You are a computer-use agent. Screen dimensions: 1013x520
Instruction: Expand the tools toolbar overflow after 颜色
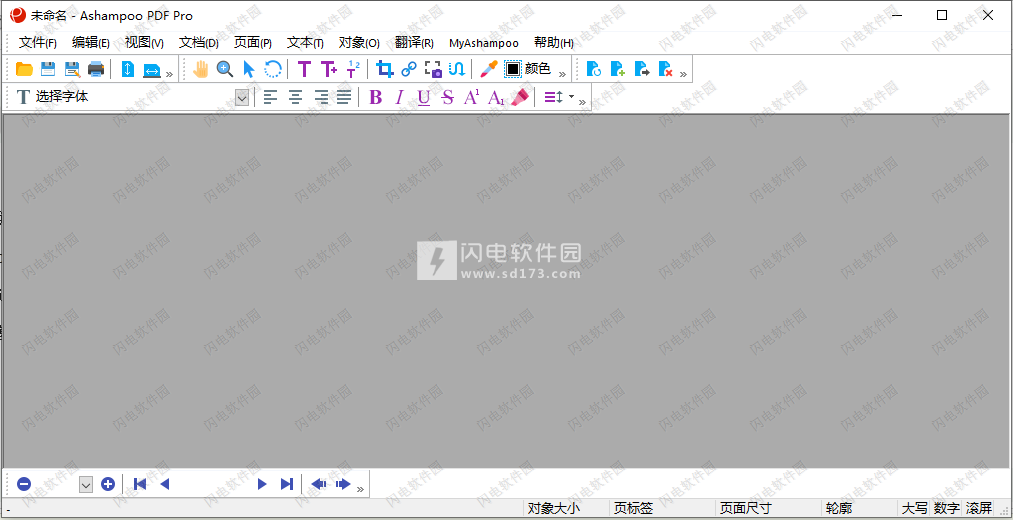[x=562, y=74]
